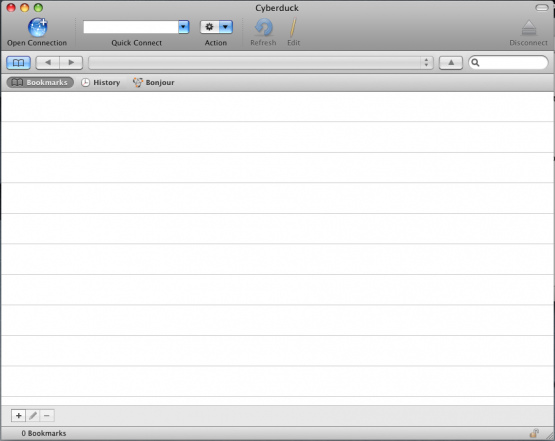Switch to the History tab
Viewport: 555px width, 441px height.
[x=101, y=82]
